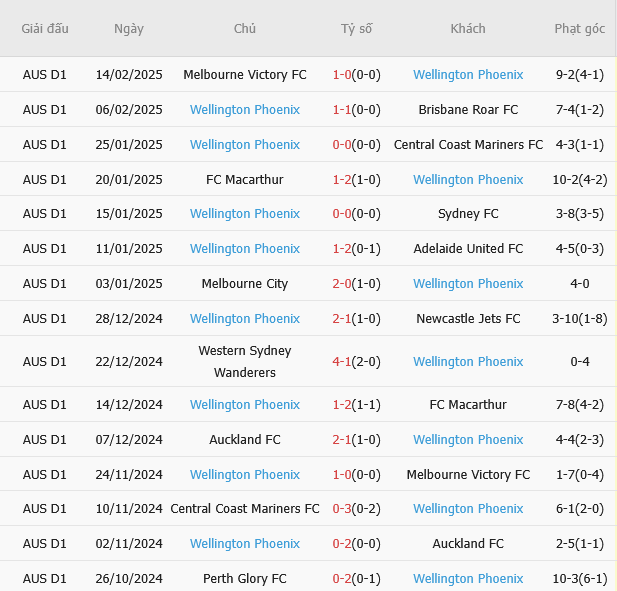617x591 pixels.
Task: Click FC Macarthur away team on 14/12/2024
Action: 468,404
